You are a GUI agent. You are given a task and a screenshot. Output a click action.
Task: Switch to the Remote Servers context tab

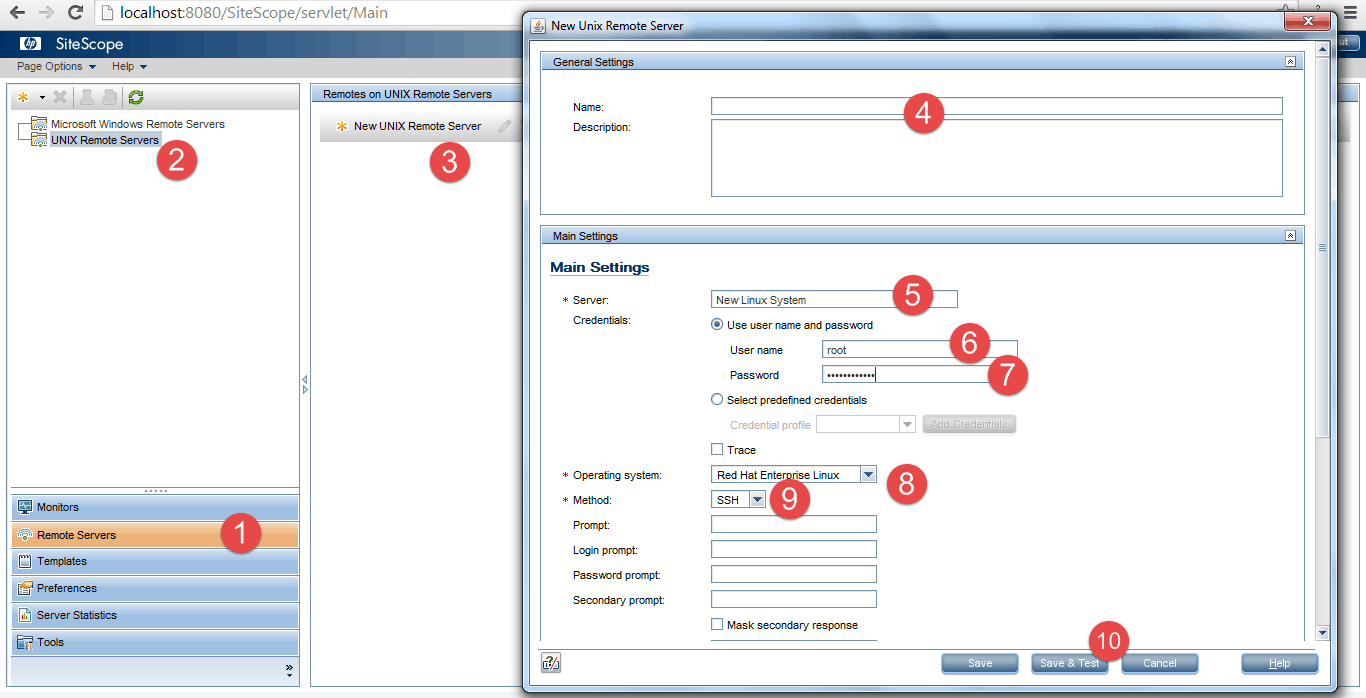pyautogui.click(x=155, y=535)
